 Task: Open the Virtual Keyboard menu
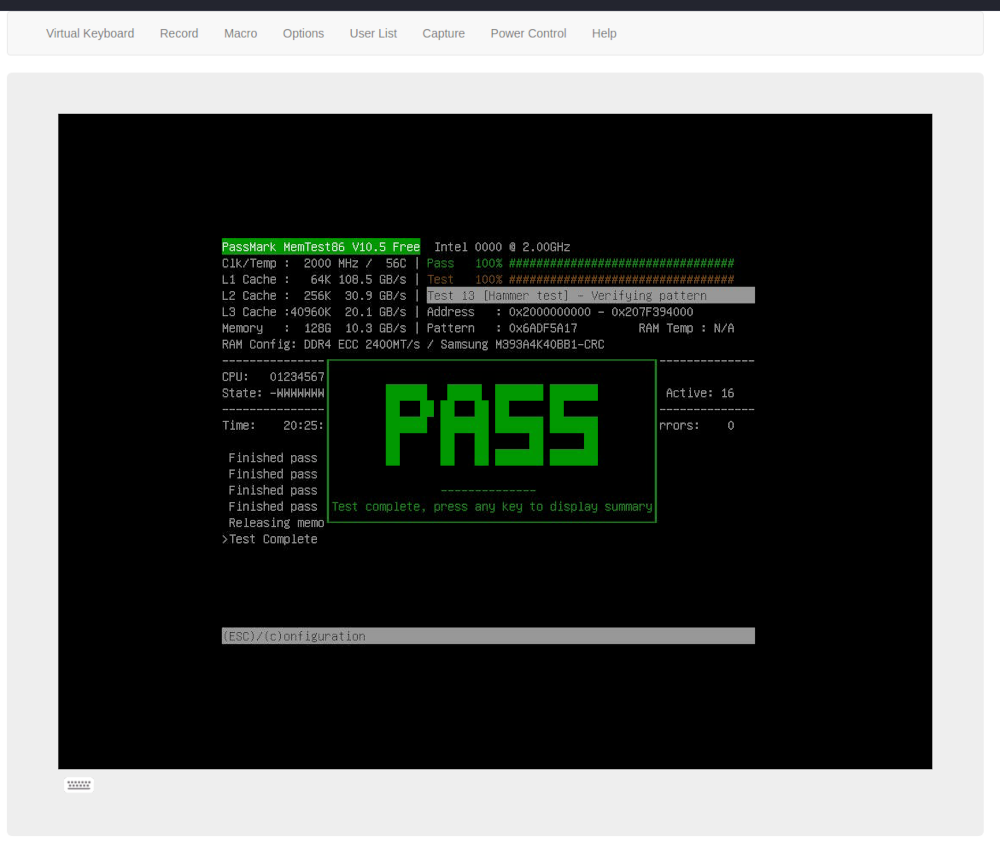tap(90, 33)
